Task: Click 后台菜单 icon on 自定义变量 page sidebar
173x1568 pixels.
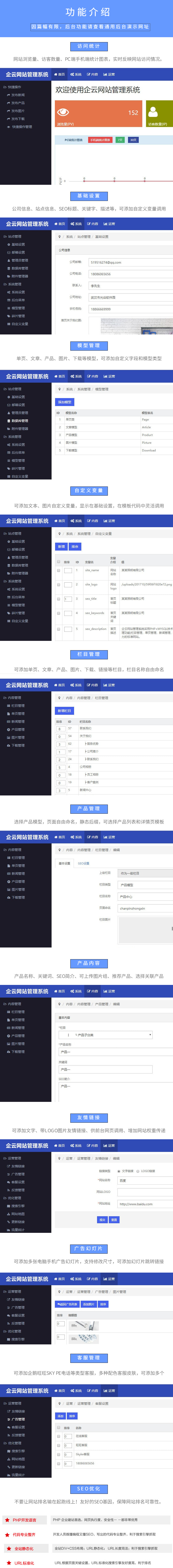Action: tap(8, 597)
